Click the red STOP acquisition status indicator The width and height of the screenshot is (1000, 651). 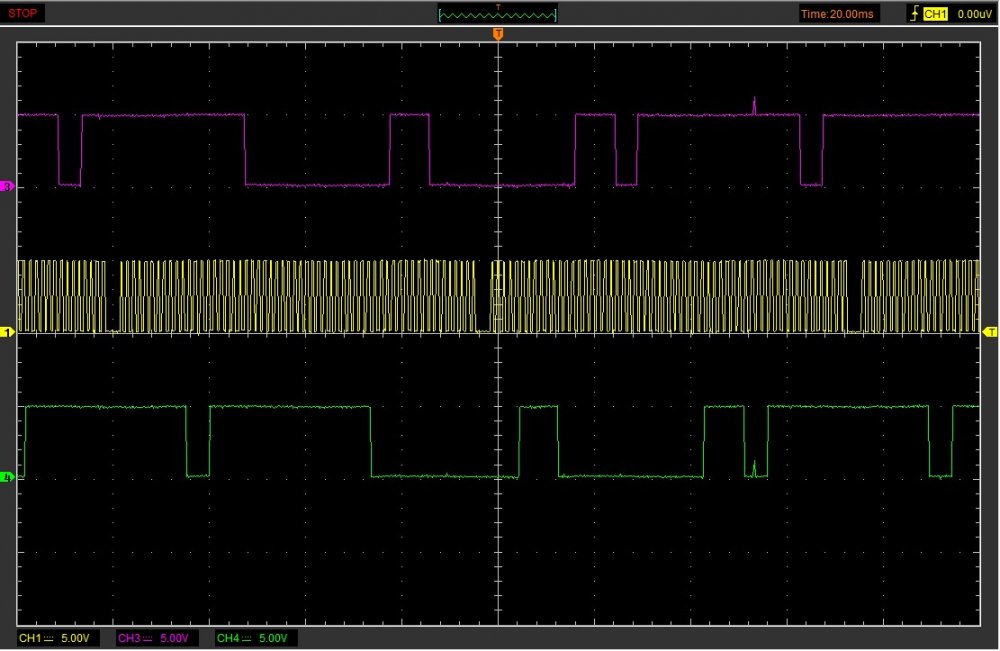24,13
